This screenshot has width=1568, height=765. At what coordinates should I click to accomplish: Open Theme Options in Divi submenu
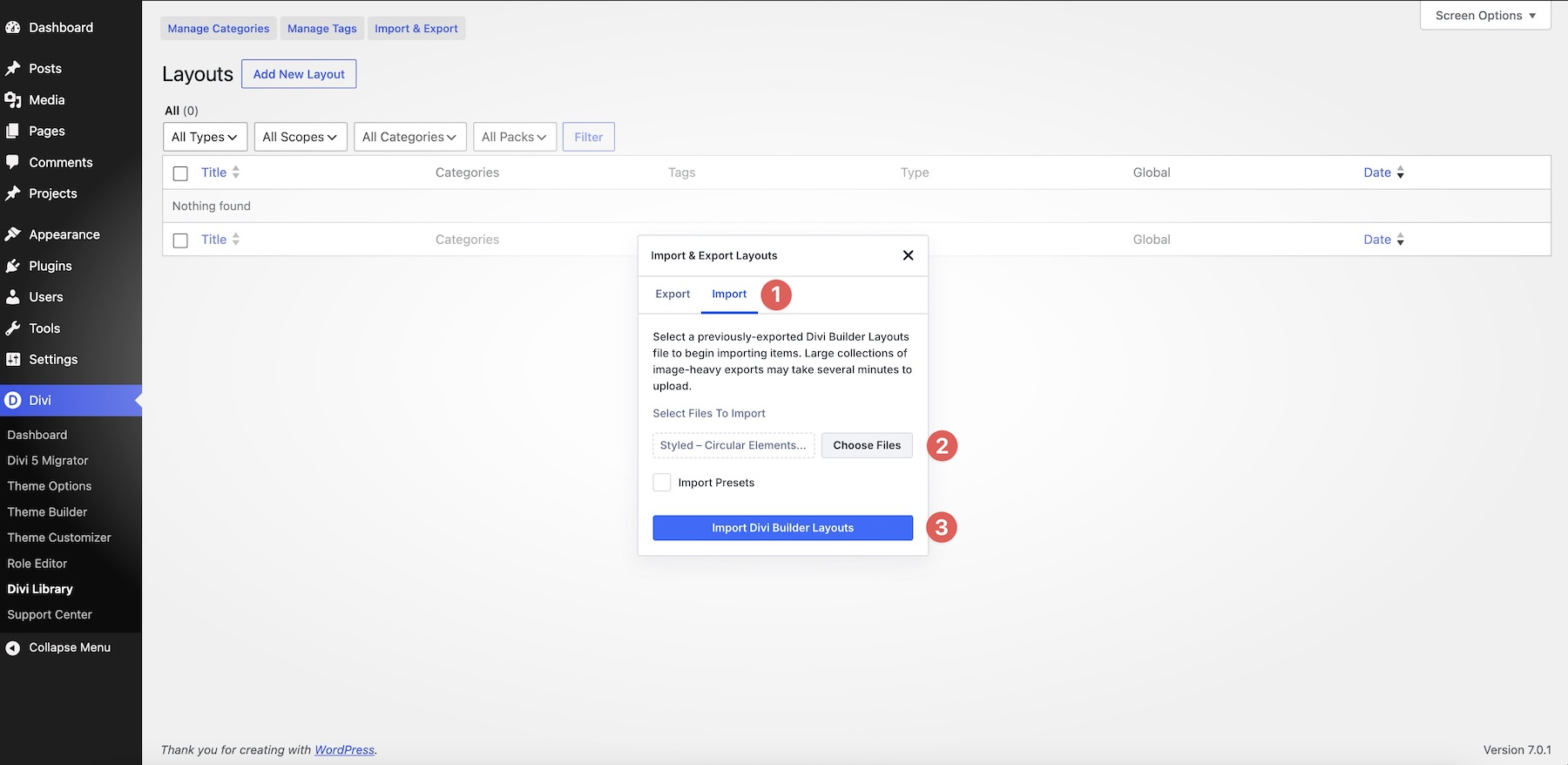[x=50, y=486]
